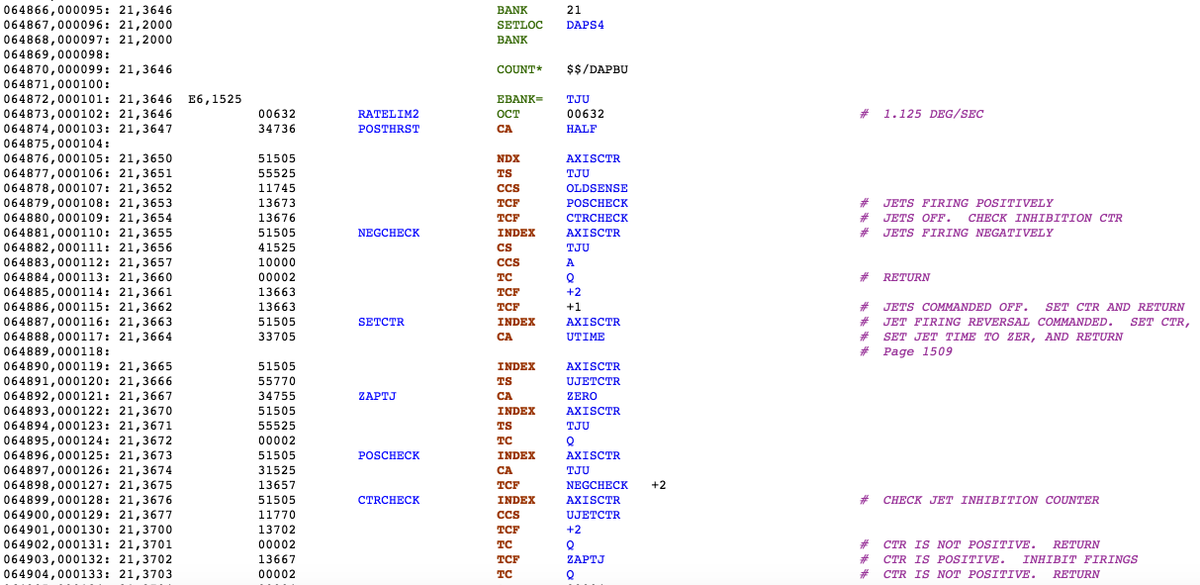Select the $$/DAPBU operand

597,70
